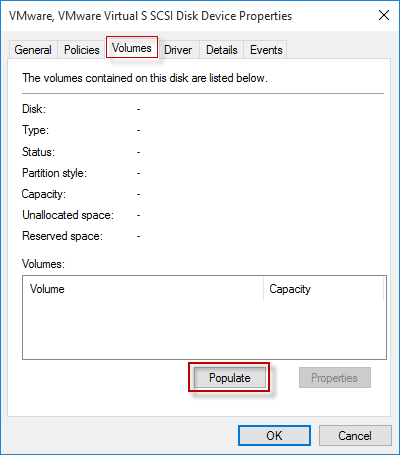Dismiss dialog with Cancel button

click(355, 435)
